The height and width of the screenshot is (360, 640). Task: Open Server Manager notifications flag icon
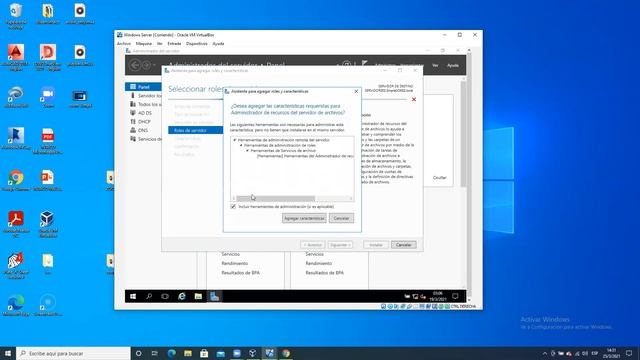[x=364, y=64]
